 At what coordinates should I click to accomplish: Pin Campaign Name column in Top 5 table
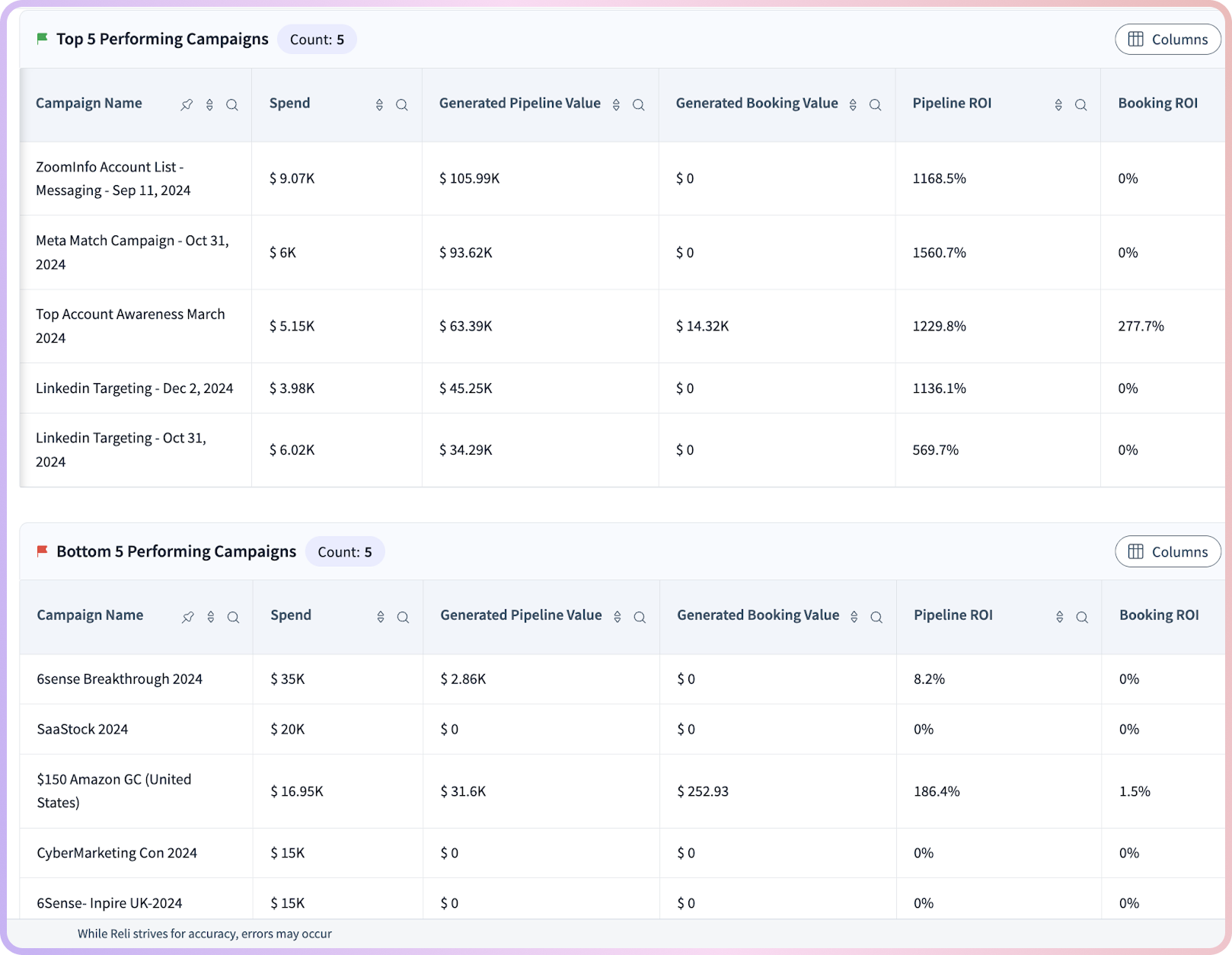point(187,105)
